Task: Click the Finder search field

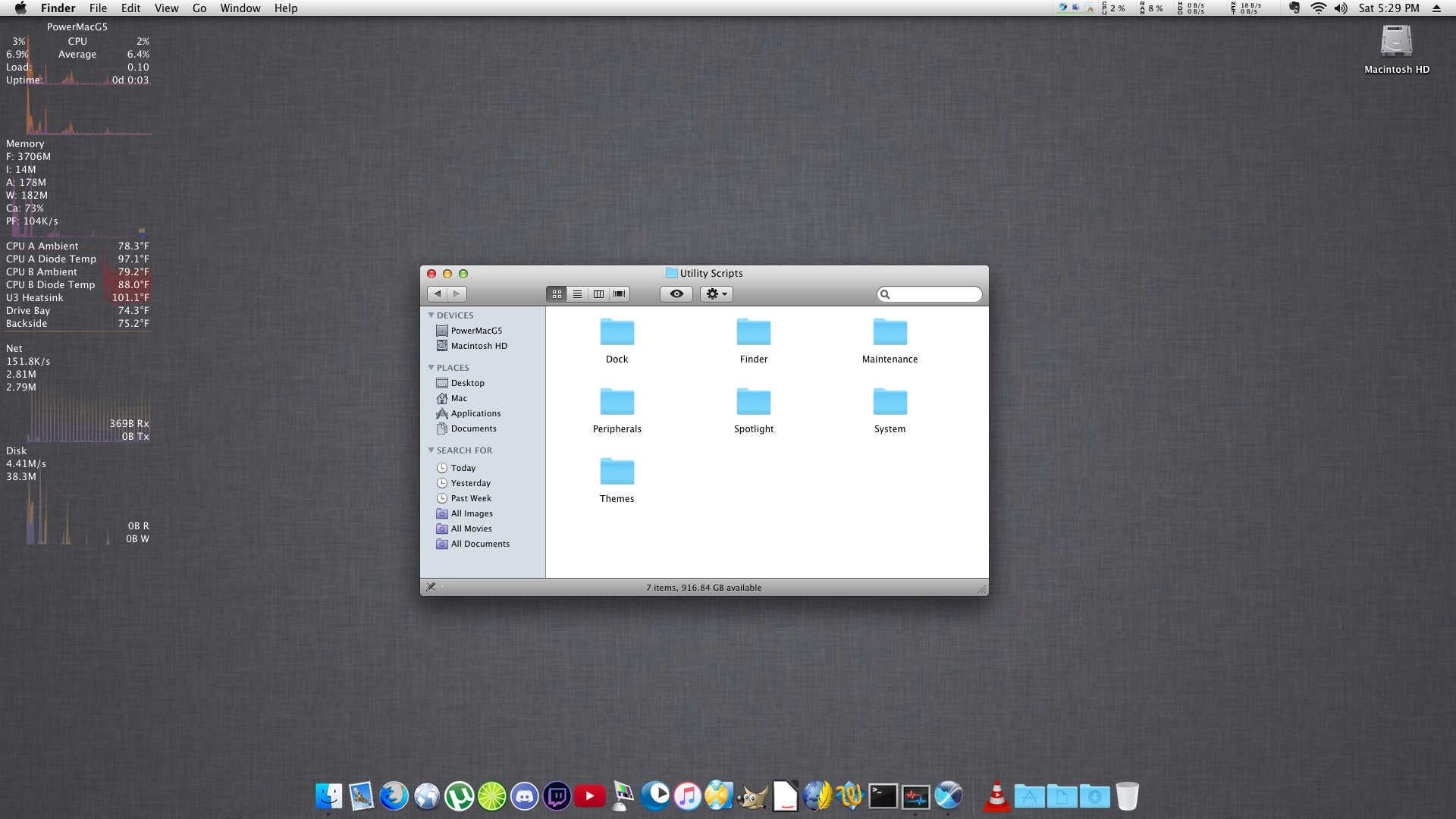Action: [934, 294]
